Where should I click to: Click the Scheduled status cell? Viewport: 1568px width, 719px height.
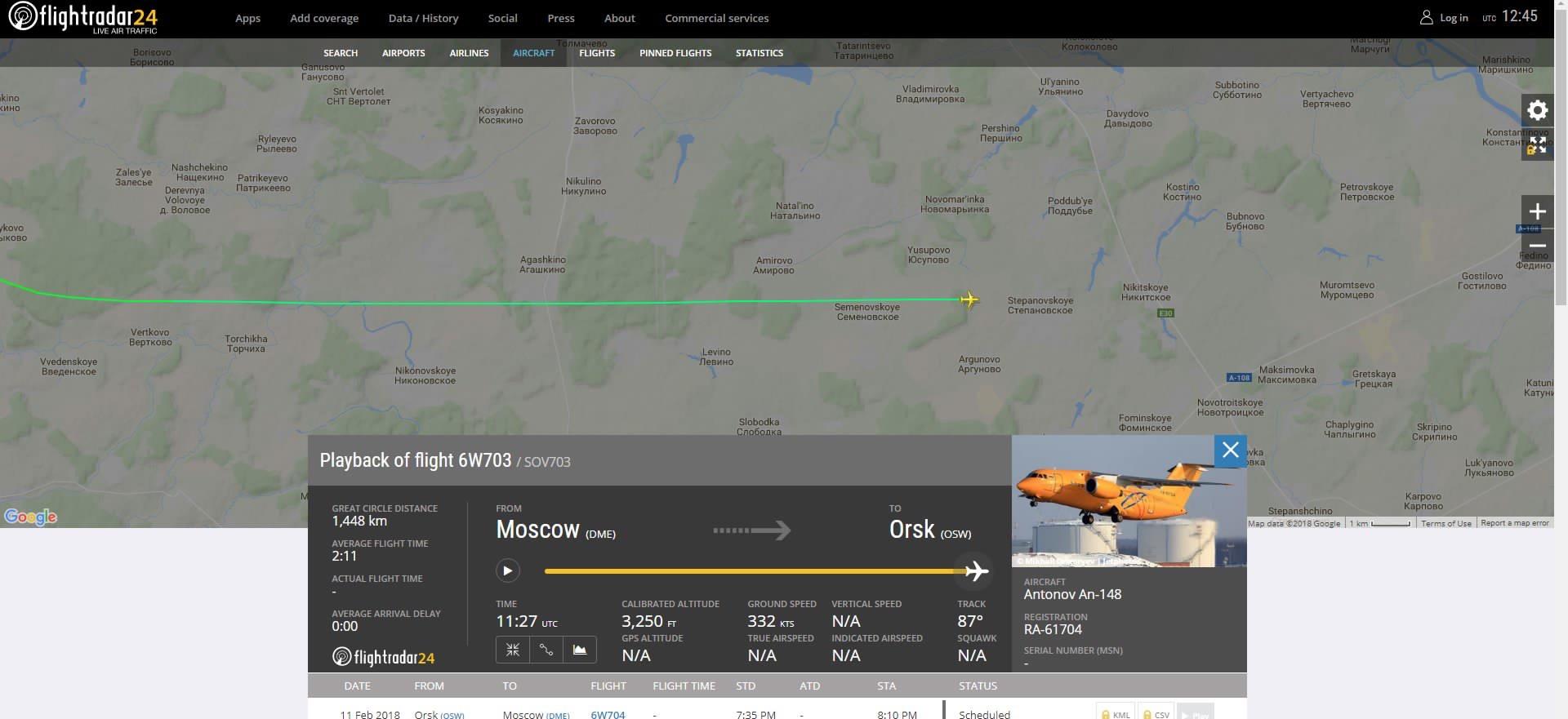(x=984, y=714)
